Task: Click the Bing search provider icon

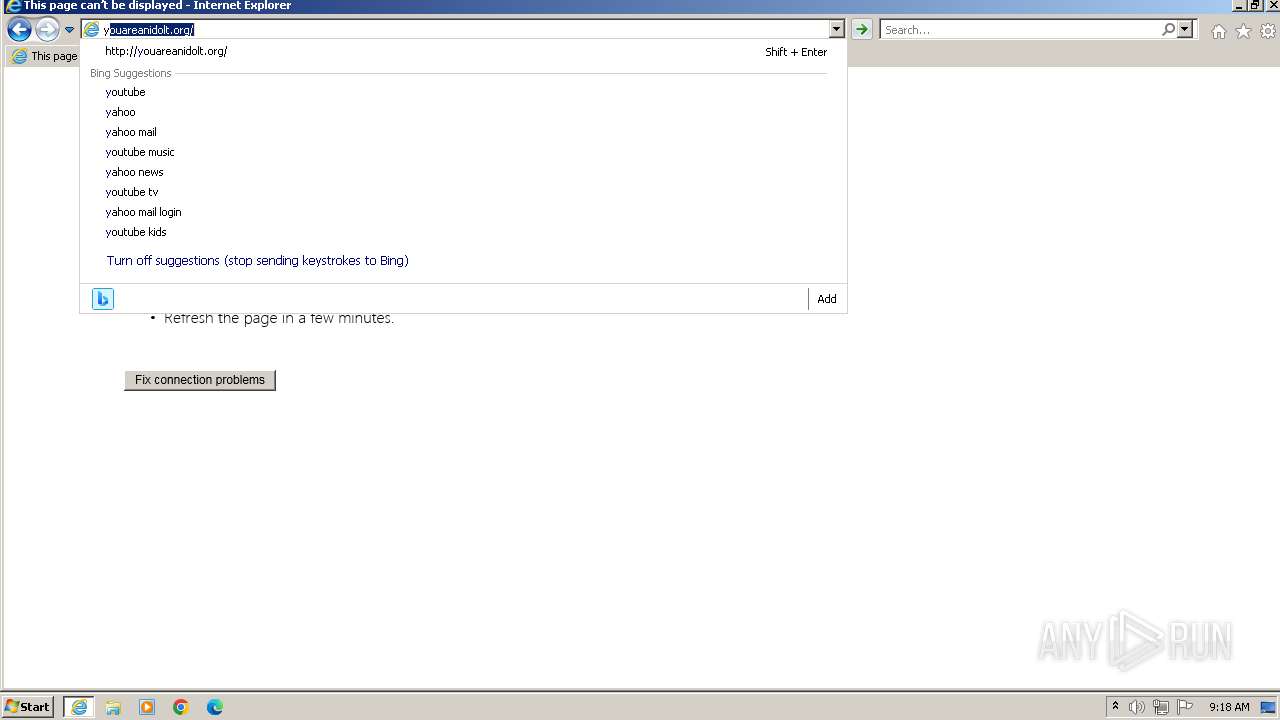Action: point(103,299)
